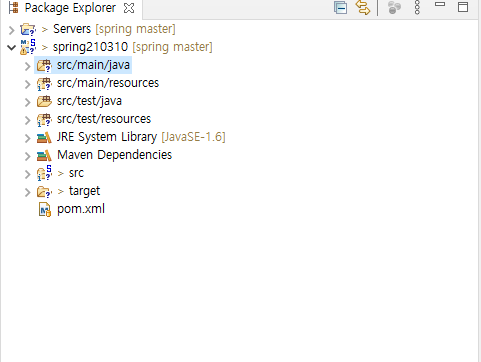Screen dimensions: 481x362
Task: Expand the Maven Dependencies node
Action: [28, 156]
